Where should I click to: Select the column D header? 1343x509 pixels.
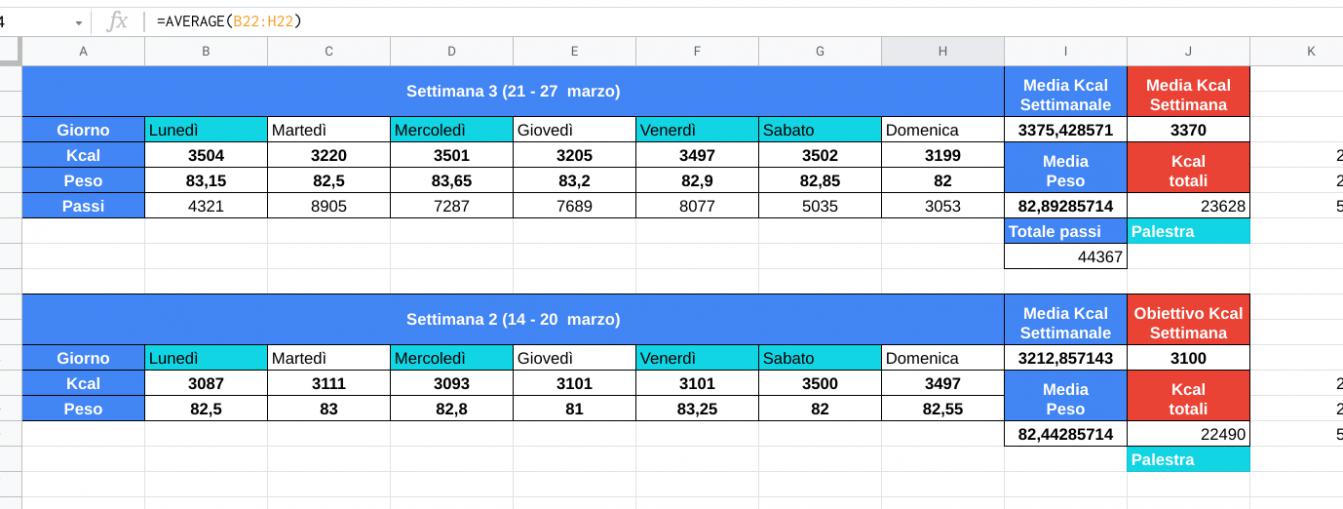click(x=451, y=51)
